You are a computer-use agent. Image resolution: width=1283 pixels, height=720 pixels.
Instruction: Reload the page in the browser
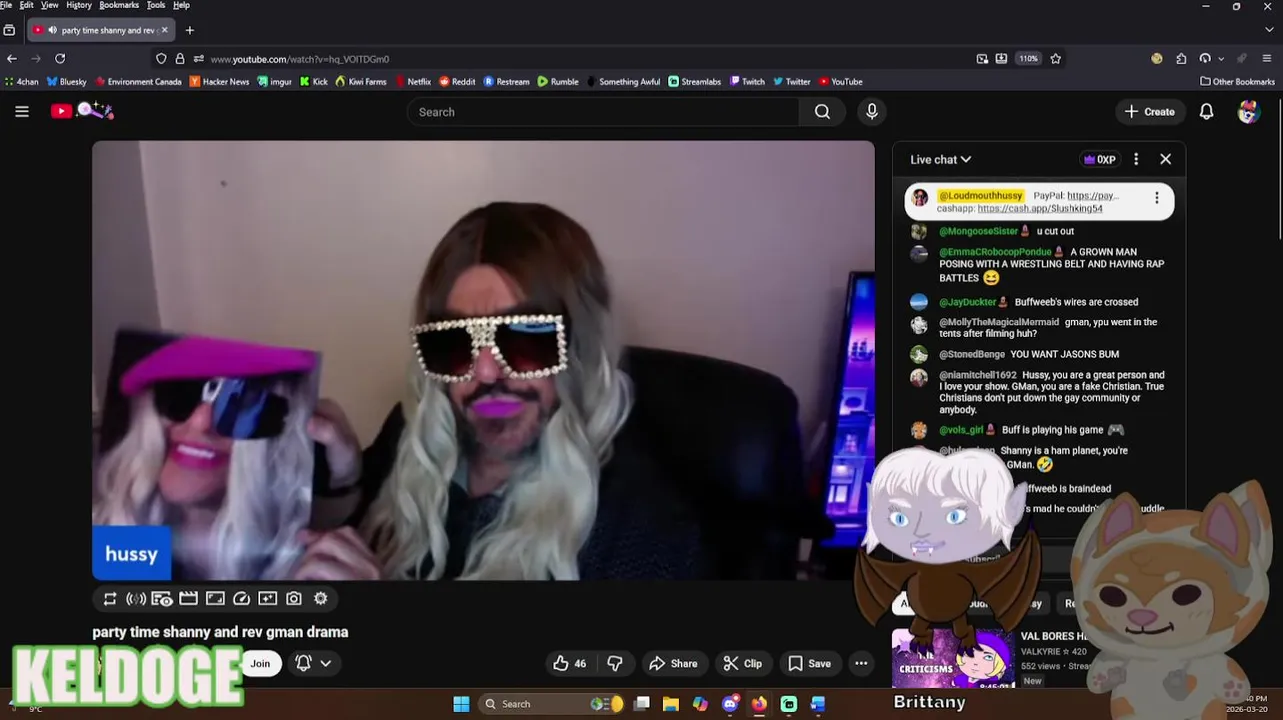[60, 59]
